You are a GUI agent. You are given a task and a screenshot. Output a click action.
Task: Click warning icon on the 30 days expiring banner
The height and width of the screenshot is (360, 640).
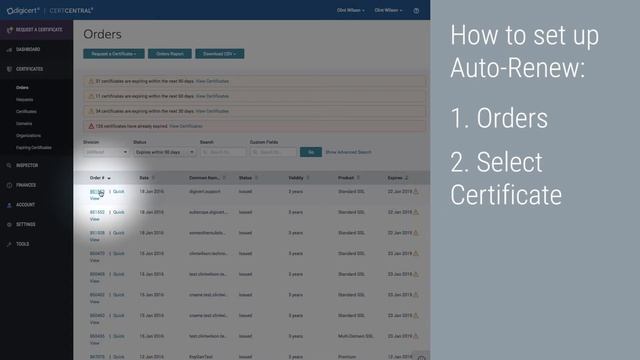(x=91, y=111)
